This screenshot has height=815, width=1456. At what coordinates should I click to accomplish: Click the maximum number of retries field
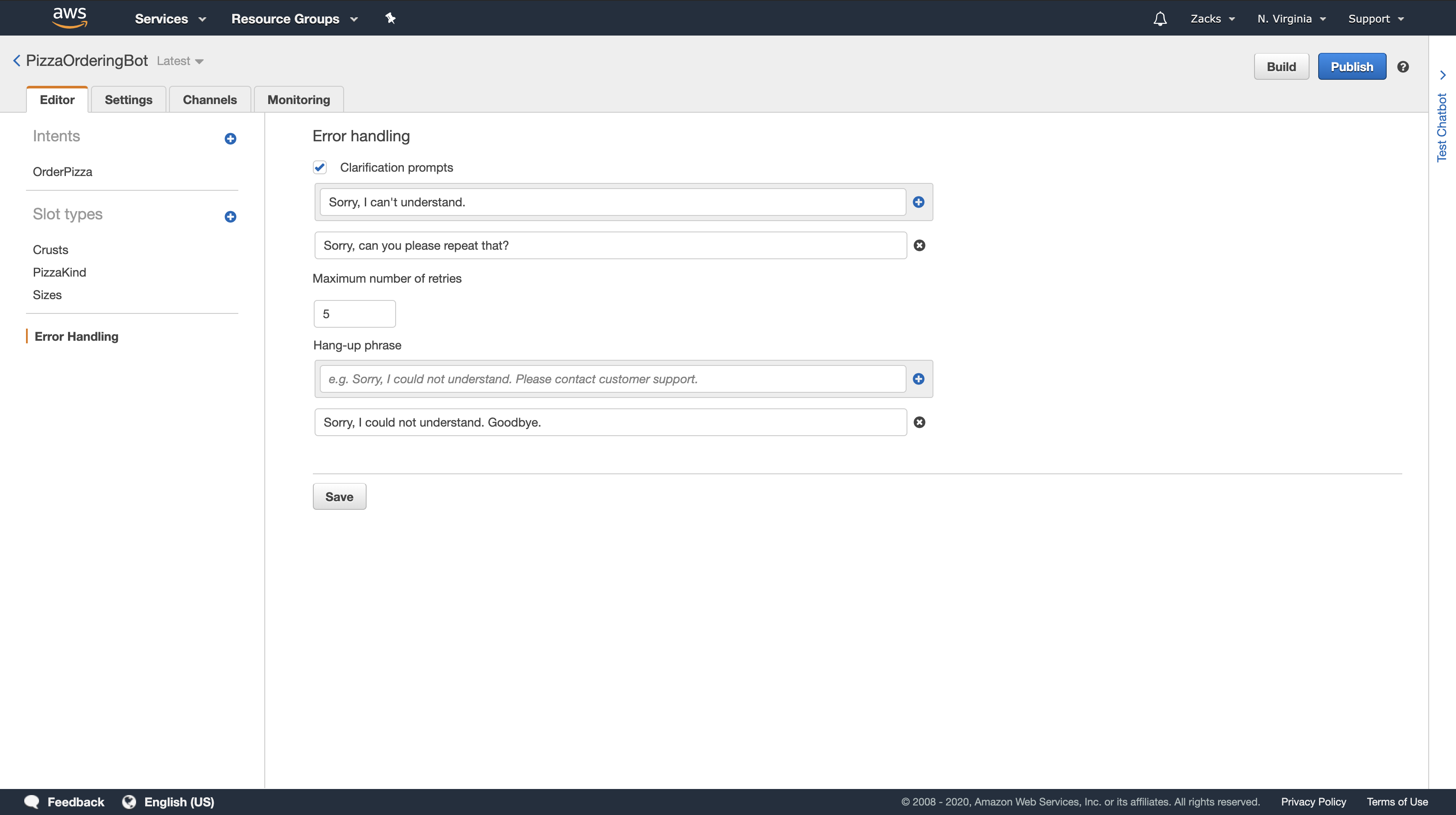(x=354, y=314)
